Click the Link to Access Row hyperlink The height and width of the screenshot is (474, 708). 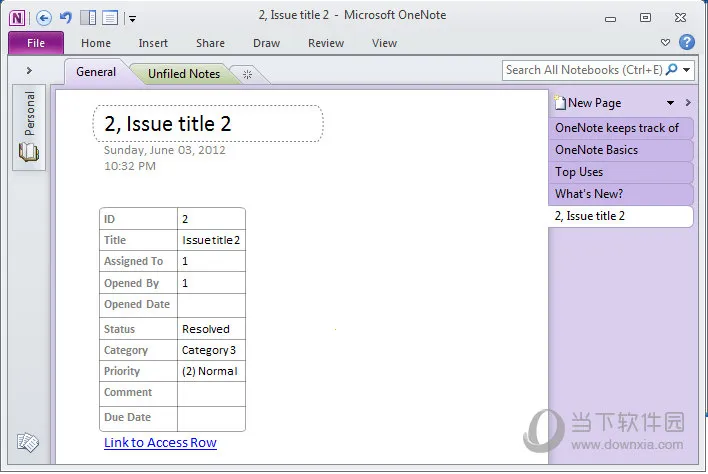[160, 442]
